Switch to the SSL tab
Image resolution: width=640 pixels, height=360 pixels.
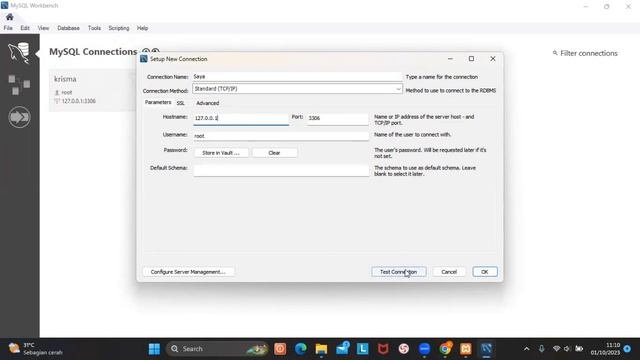181,103
